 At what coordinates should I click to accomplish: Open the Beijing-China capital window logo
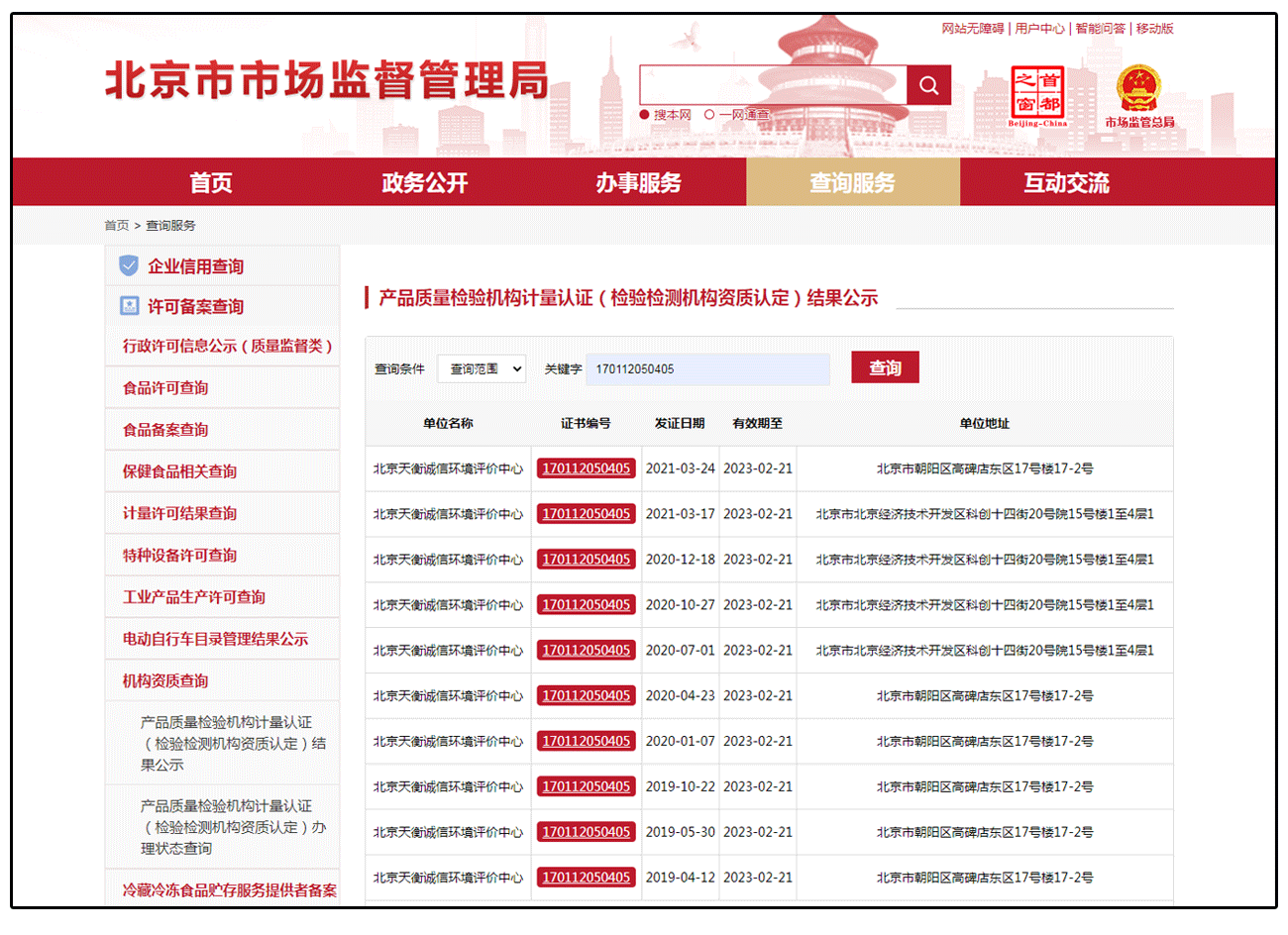click(x=1037, y=96)
